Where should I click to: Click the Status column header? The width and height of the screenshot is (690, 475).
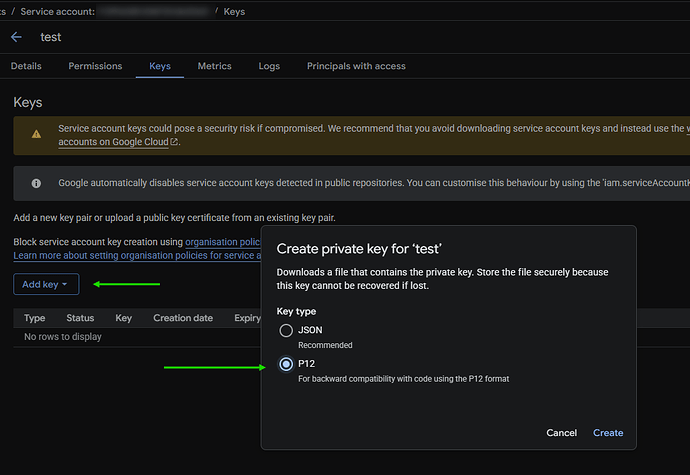click(80, 318)
